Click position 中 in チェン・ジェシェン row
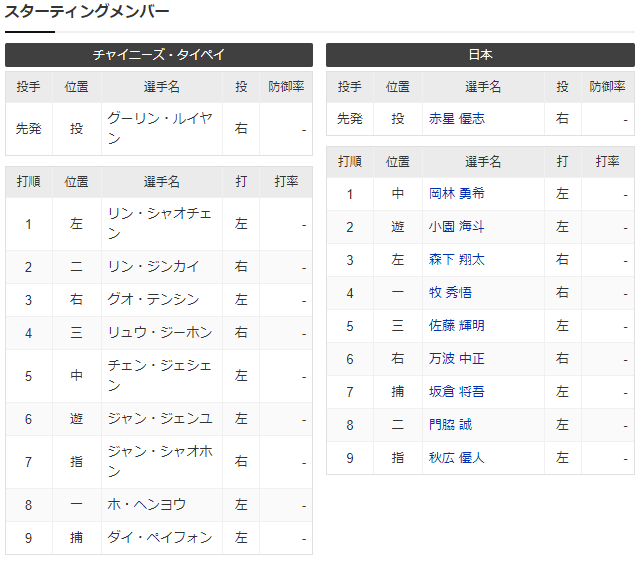 [76, 376]
